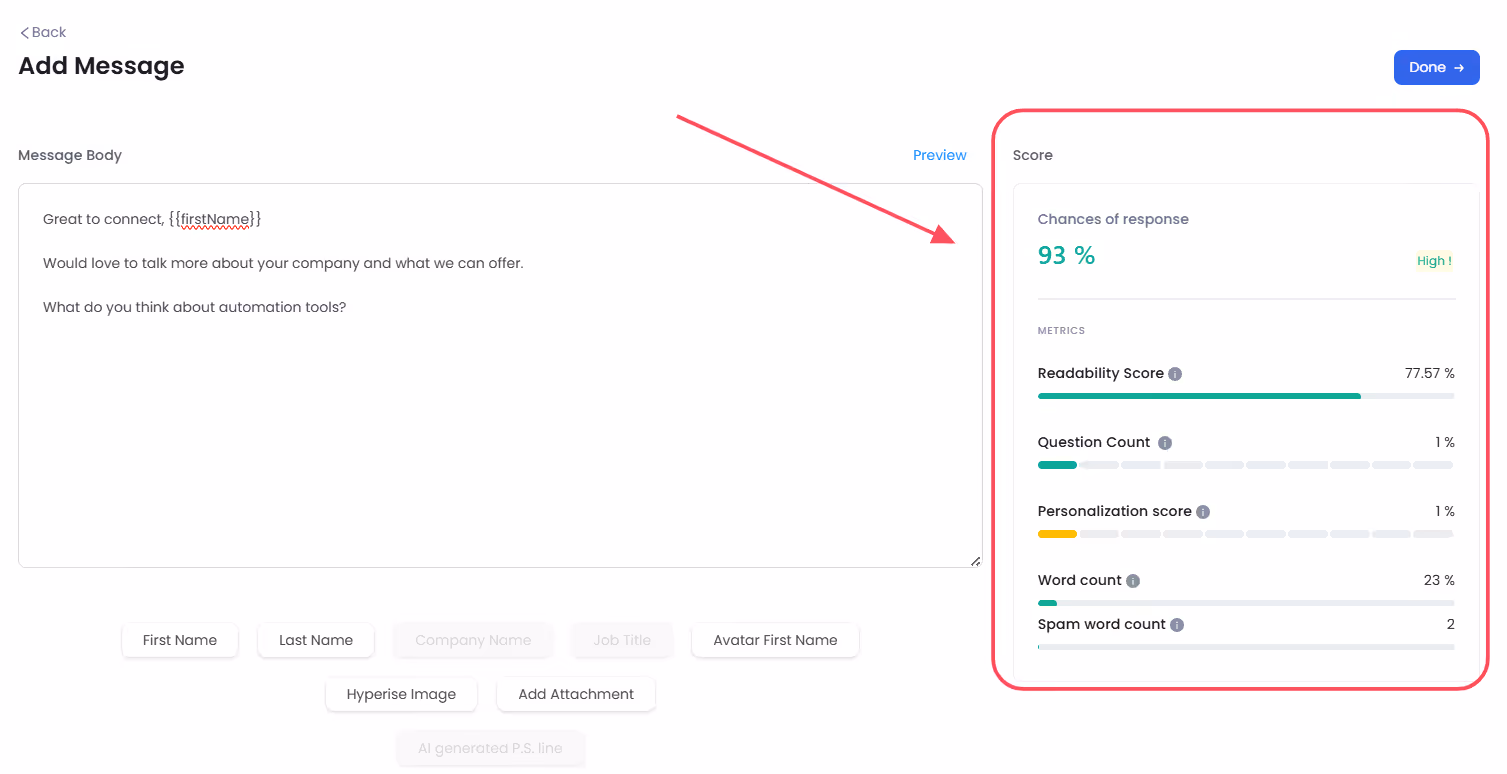Insert the Job Title variable
This screenshot has height=774, width=1507.
tap(622, 640)
